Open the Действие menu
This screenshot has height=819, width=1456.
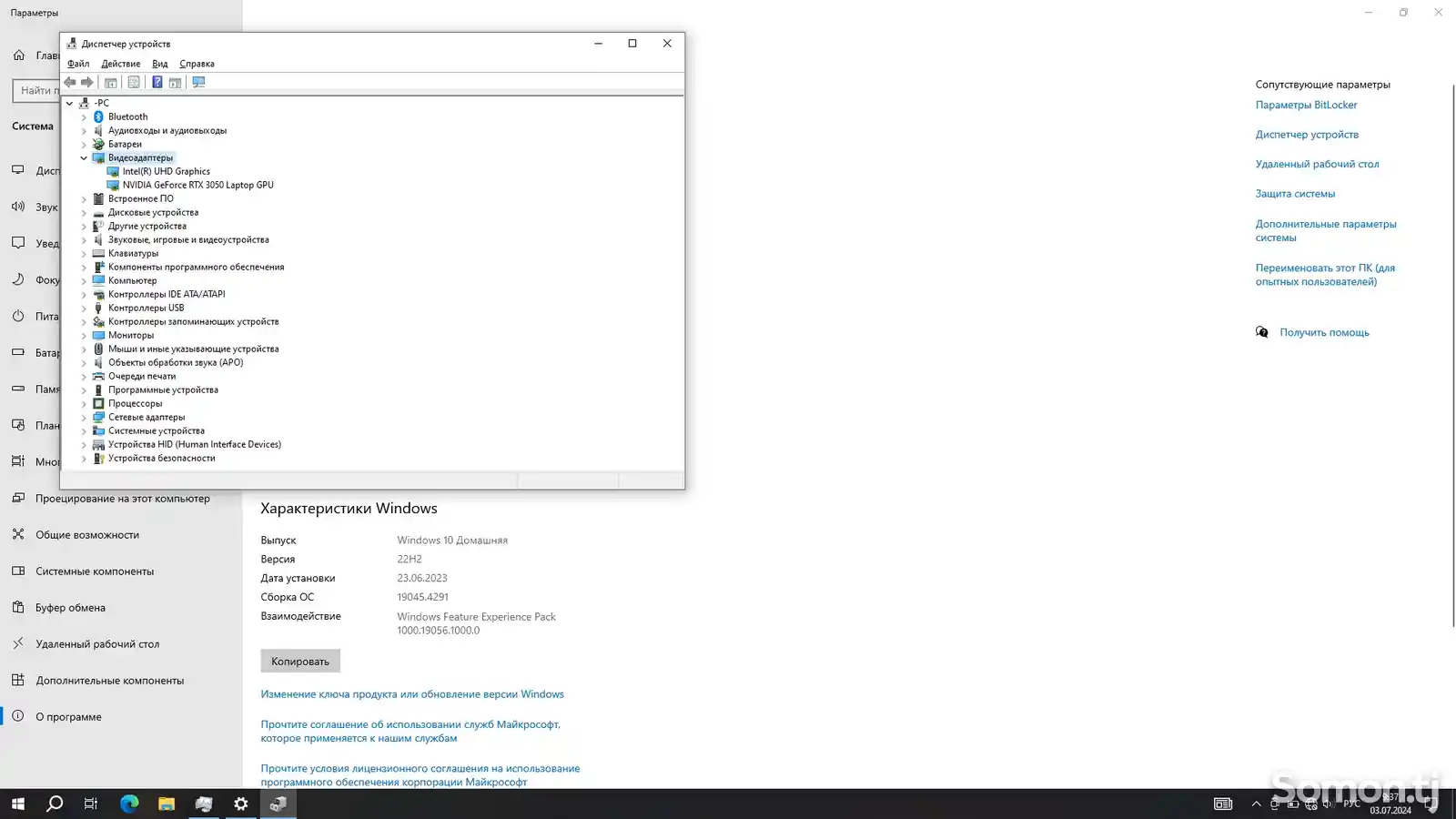coord(121,64)
